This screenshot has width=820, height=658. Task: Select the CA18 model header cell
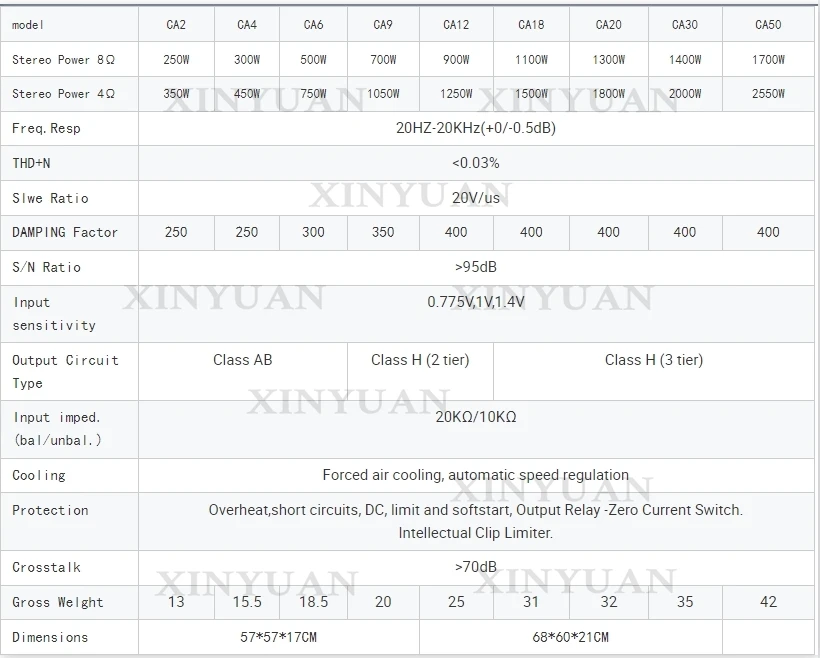click(x=531, y=25)
